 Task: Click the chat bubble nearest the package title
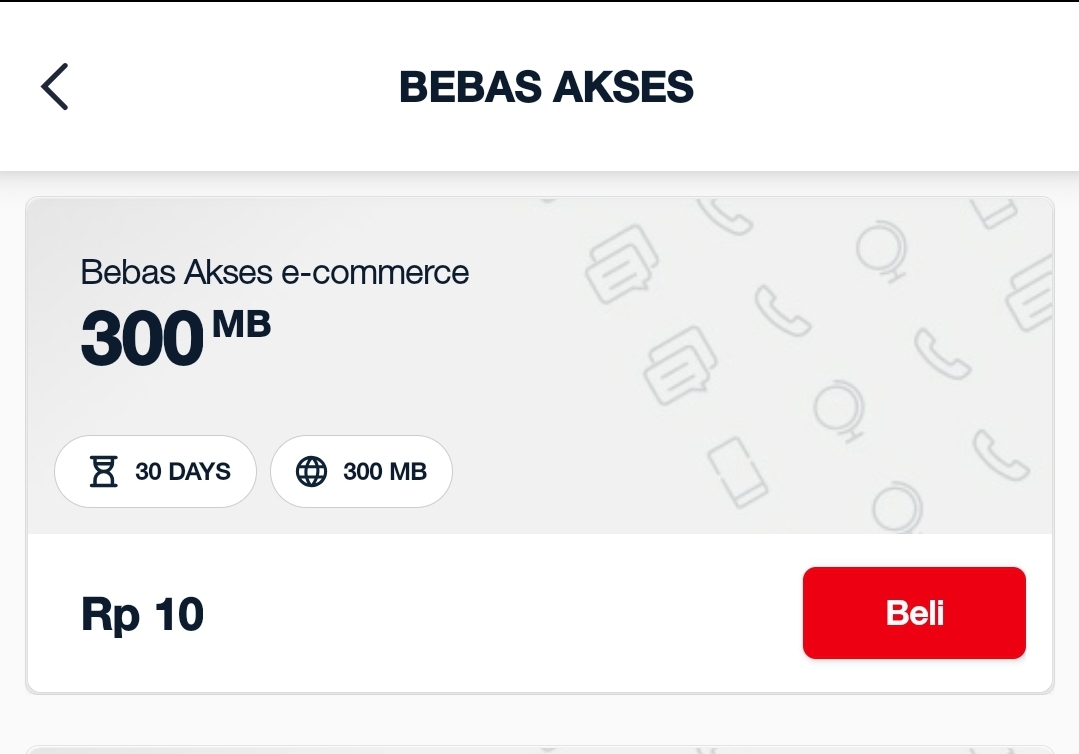622,263
